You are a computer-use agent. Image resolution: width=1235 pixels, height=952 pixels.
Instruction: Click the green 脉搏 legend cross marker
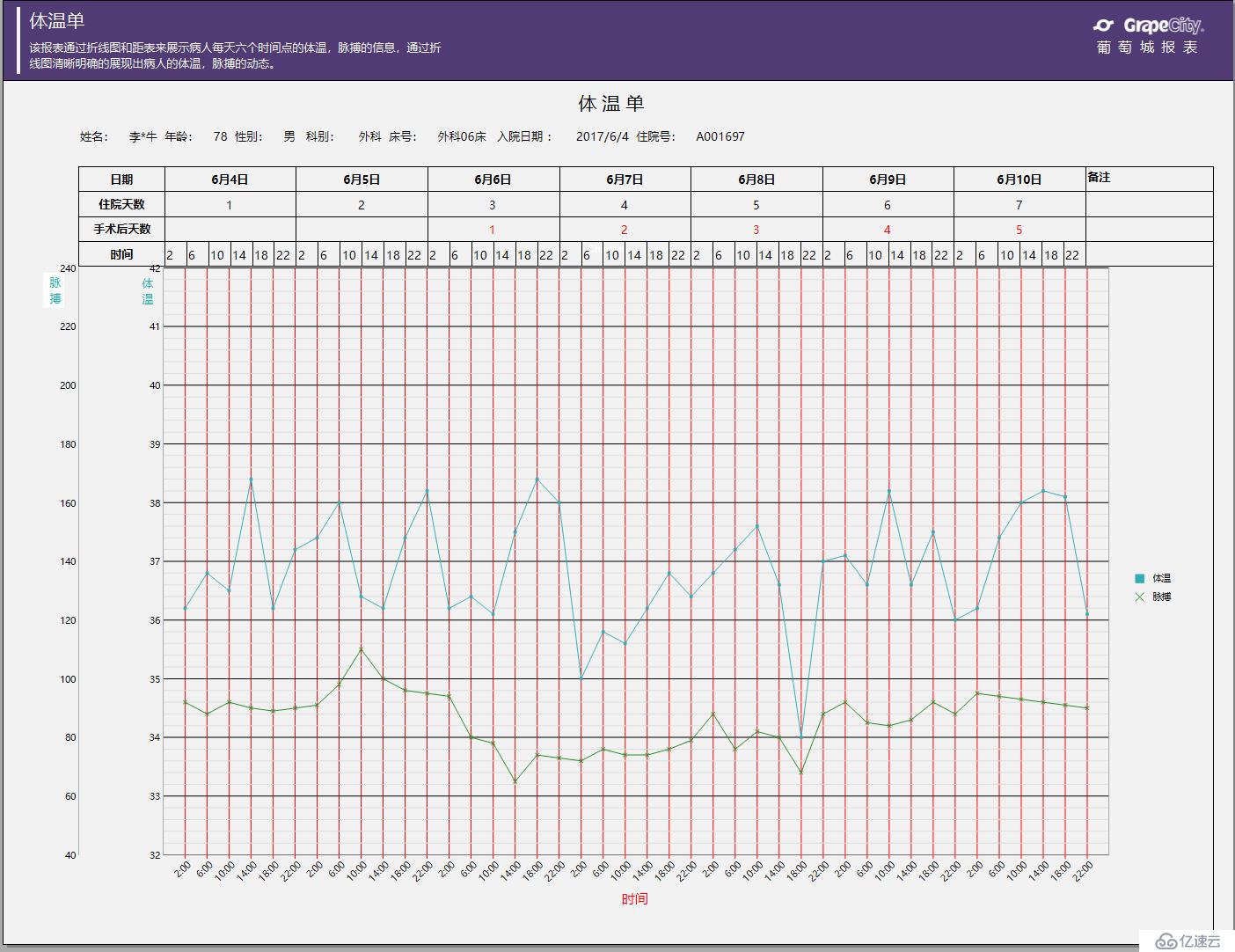pos(1140,597)
